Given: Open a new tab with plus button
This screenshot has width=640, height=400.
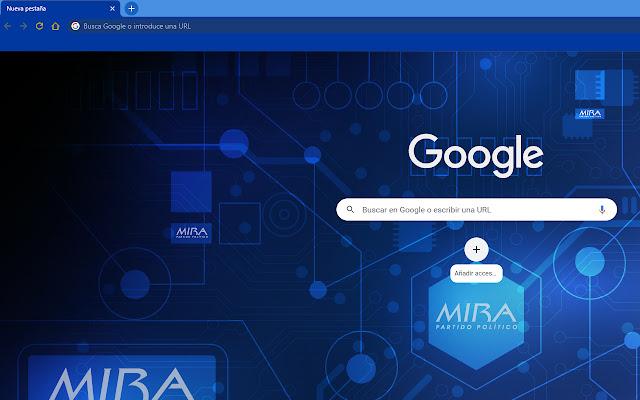Looking at the screenshot, I should (131, 8).
